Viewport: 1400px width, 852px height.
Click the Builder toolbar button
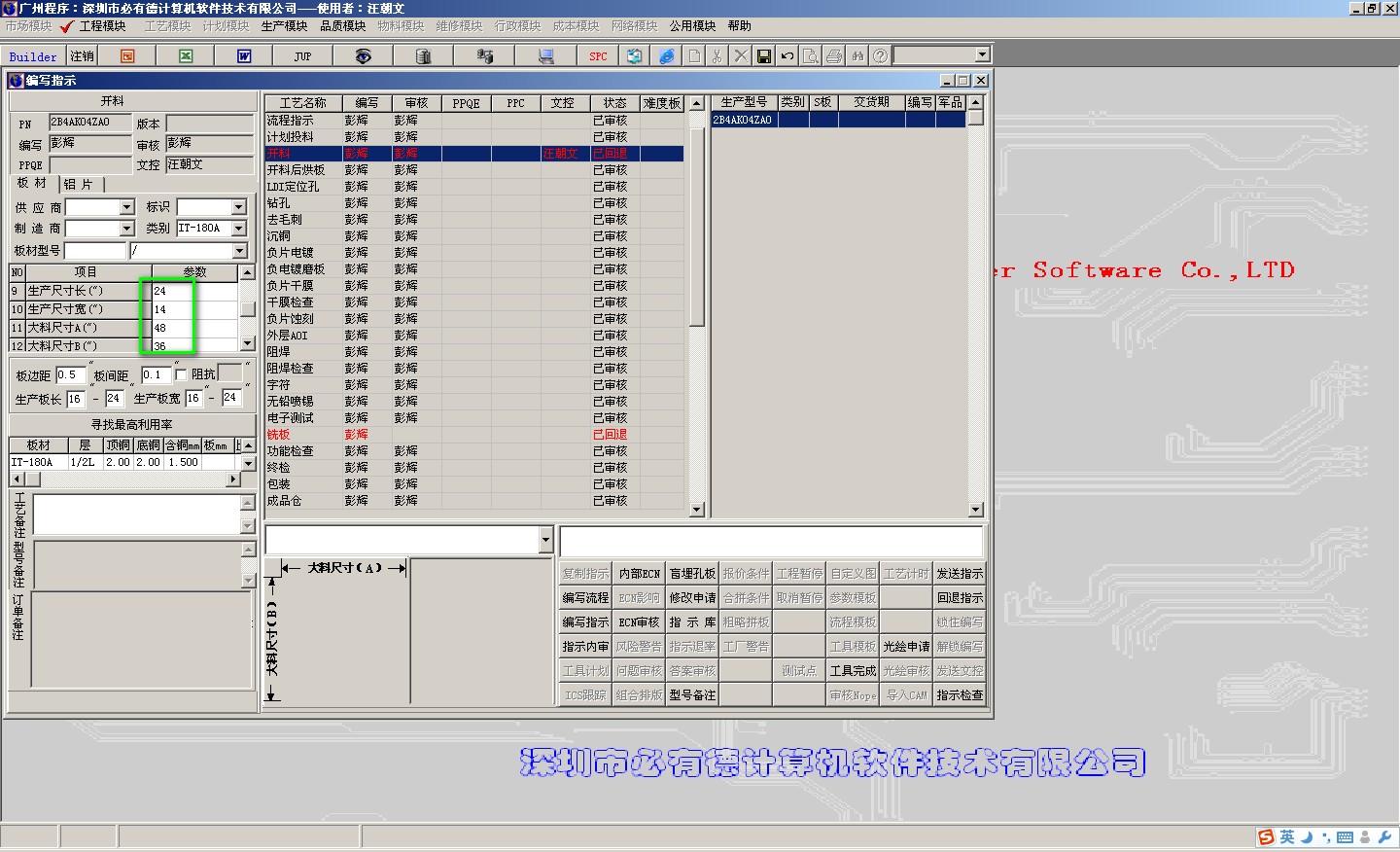(x=33, y=56)
